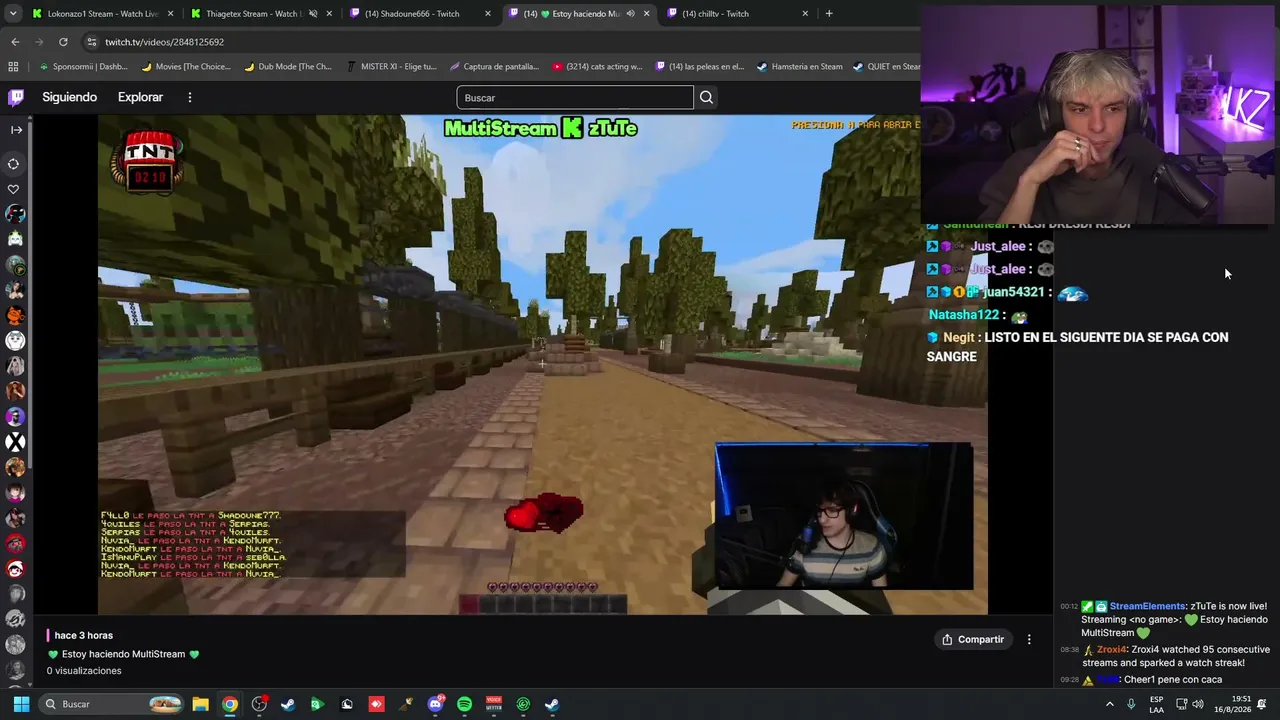
Task: Go back to the previous page
Action: (x=15, y=42)
